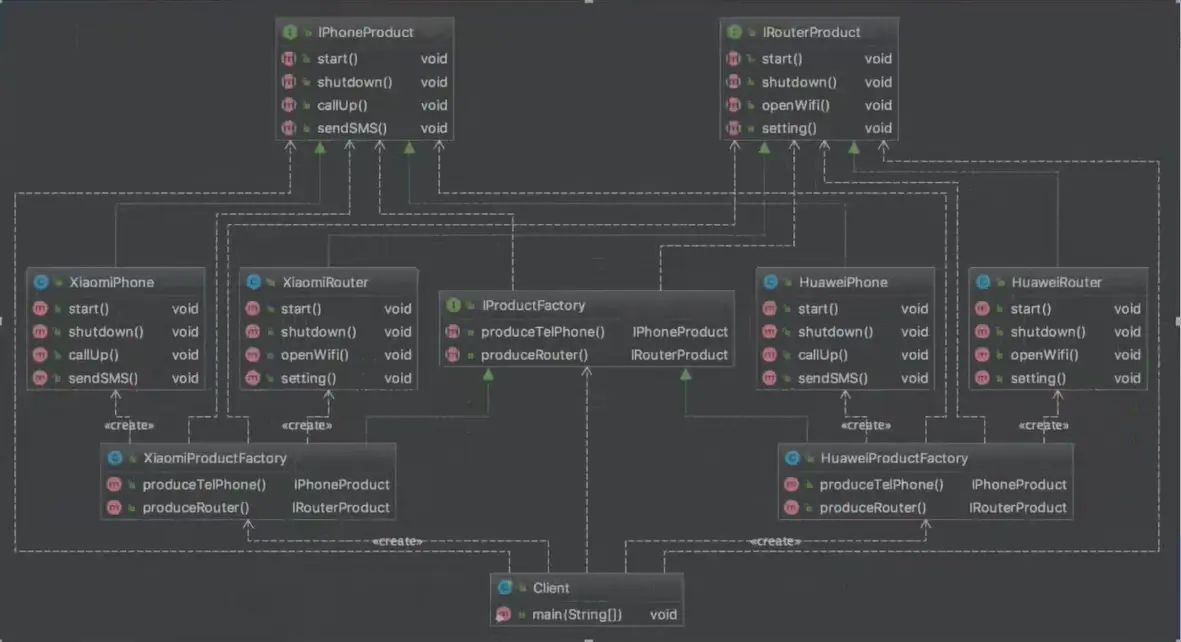Click produceTelPhone() method name in HuaweiProductFactory
The image size is (1181, 642).
(x=881, y=485)
